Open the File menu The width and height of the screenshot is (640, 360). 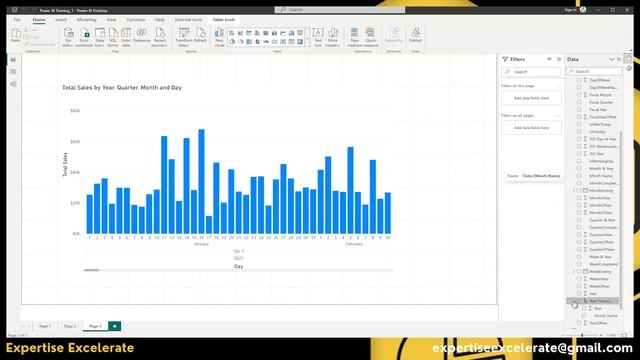pos(17,20)
